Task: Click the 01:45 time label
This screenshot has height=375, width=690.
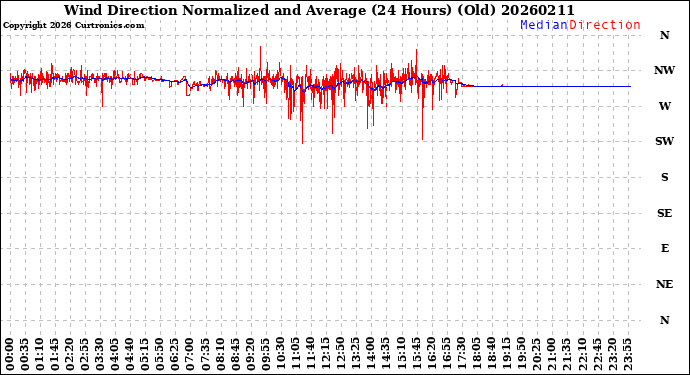Action: (55, 355)
